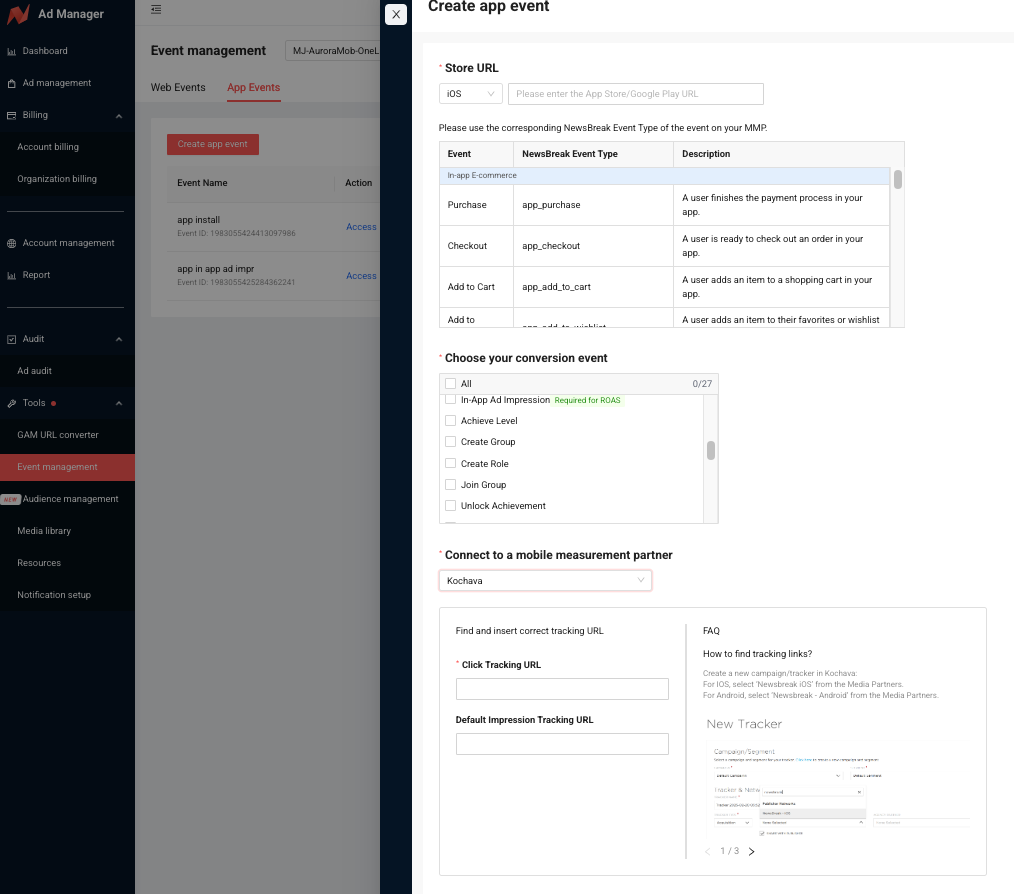Click the Report chart icon
The image size is (1014, 894).
tap(11, 275)
